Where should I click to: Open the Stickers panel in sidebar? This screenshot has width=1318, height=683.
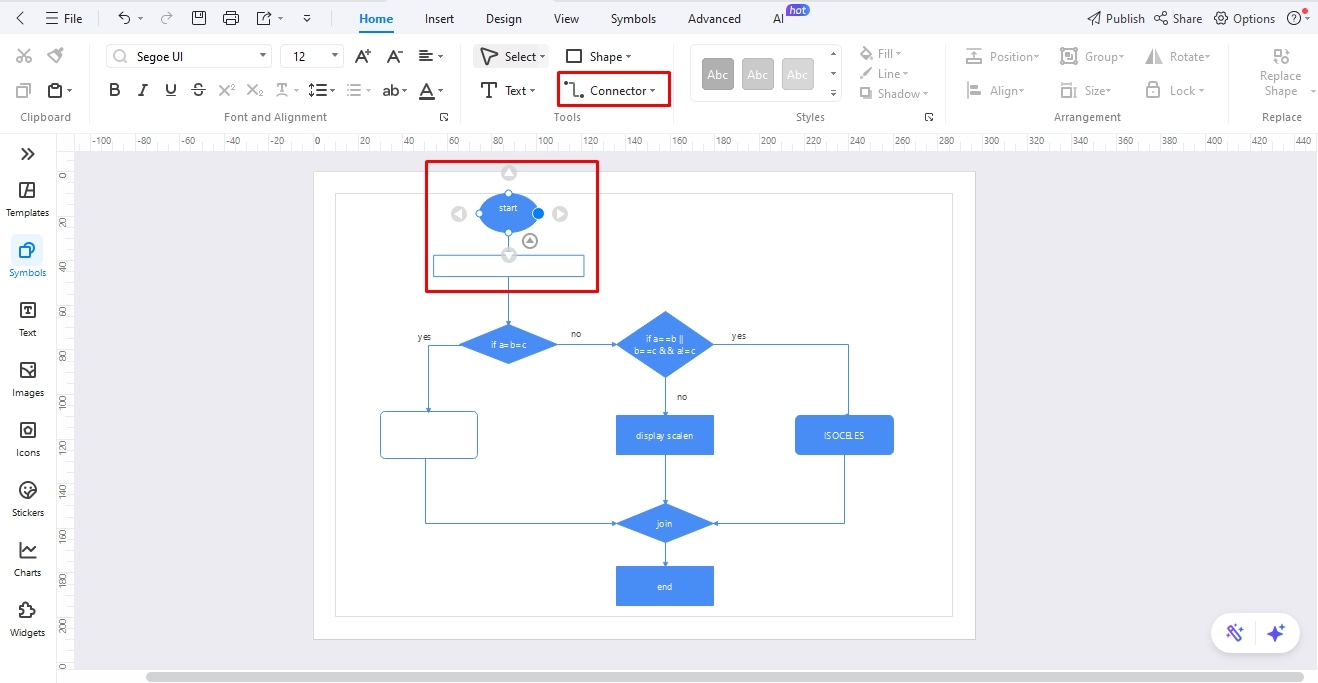(27, 499)
